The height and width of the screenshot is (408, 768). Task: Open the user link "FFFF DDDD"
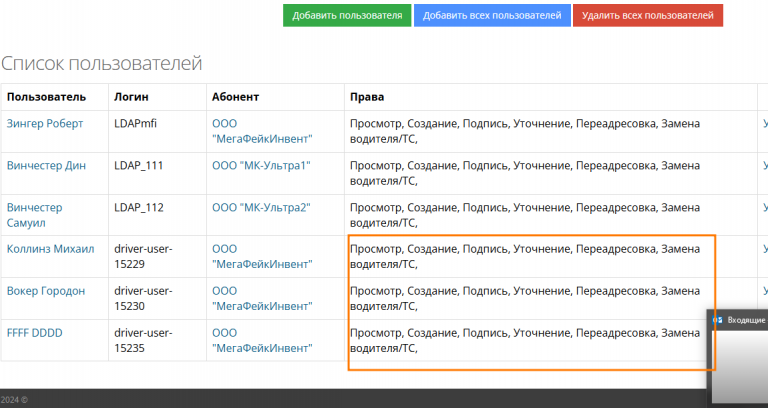pyautogui.click(x=36, y=332)
